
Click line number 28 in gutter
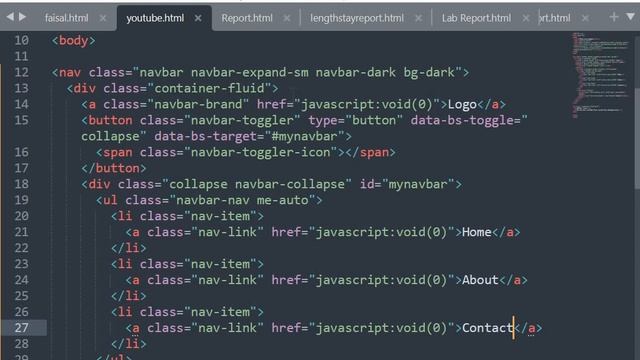click(22, 344)
